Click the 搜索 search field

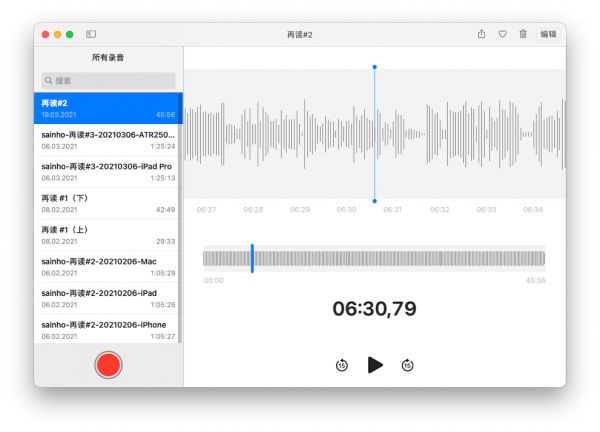point(108,80)
